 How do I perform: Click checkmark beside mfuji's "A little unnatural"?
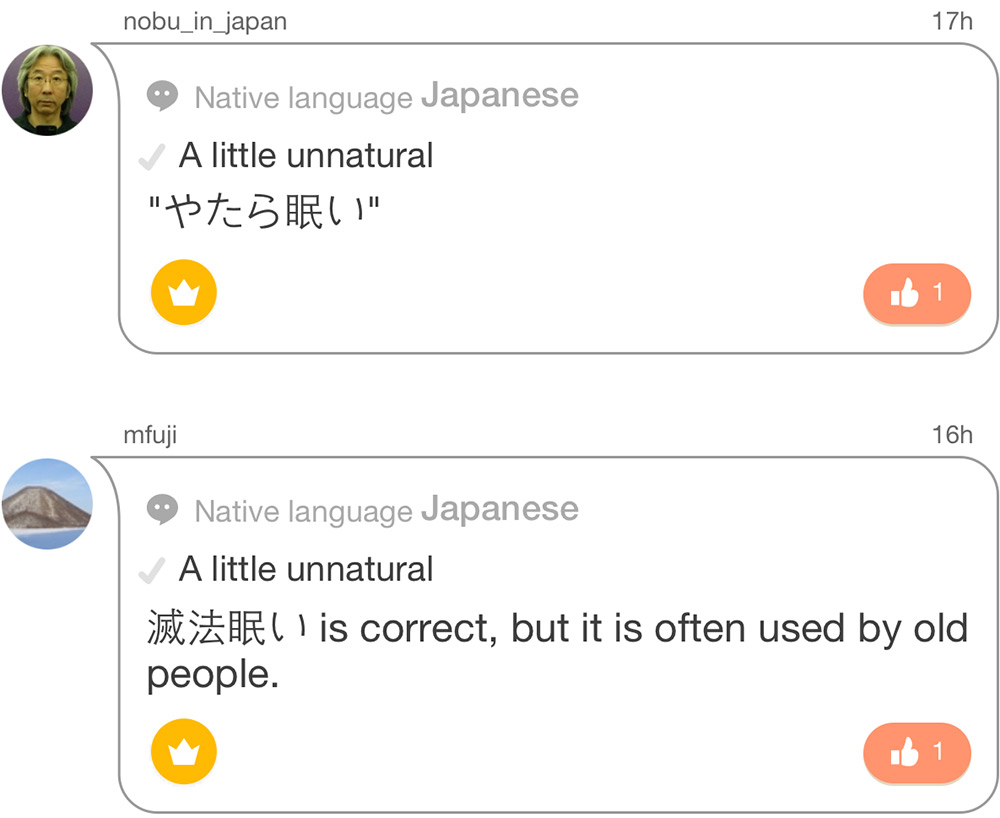(152, 571)
